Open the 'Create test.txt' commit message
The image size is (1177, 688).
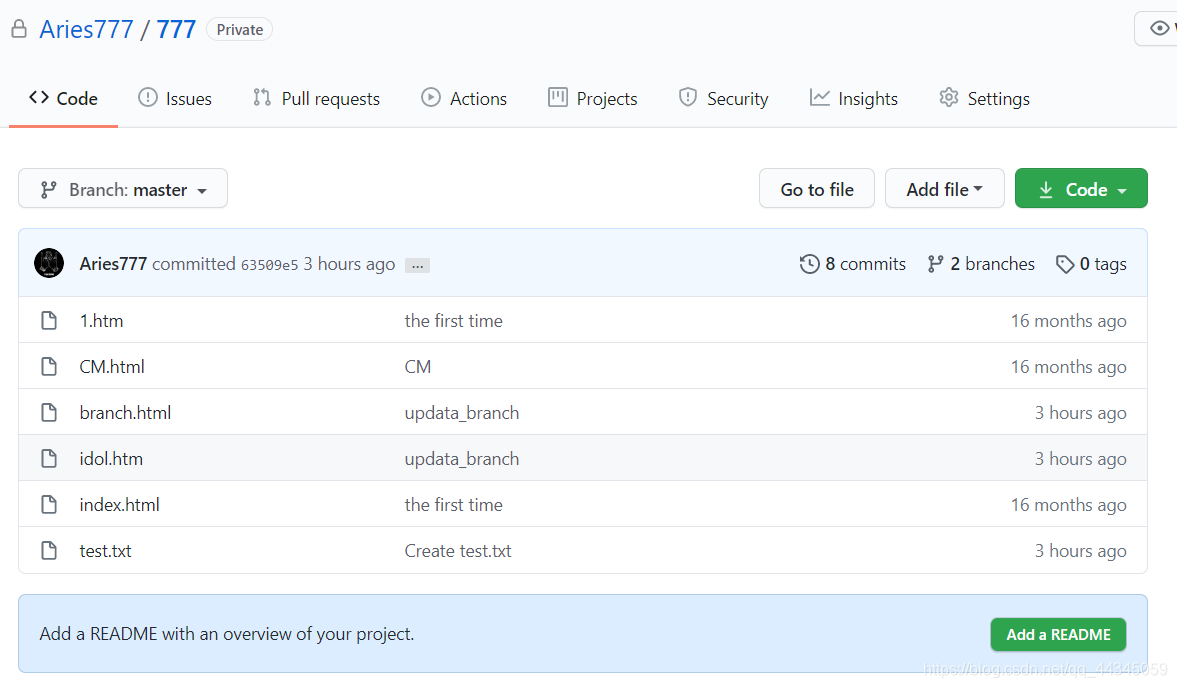(x=458, y=551)
